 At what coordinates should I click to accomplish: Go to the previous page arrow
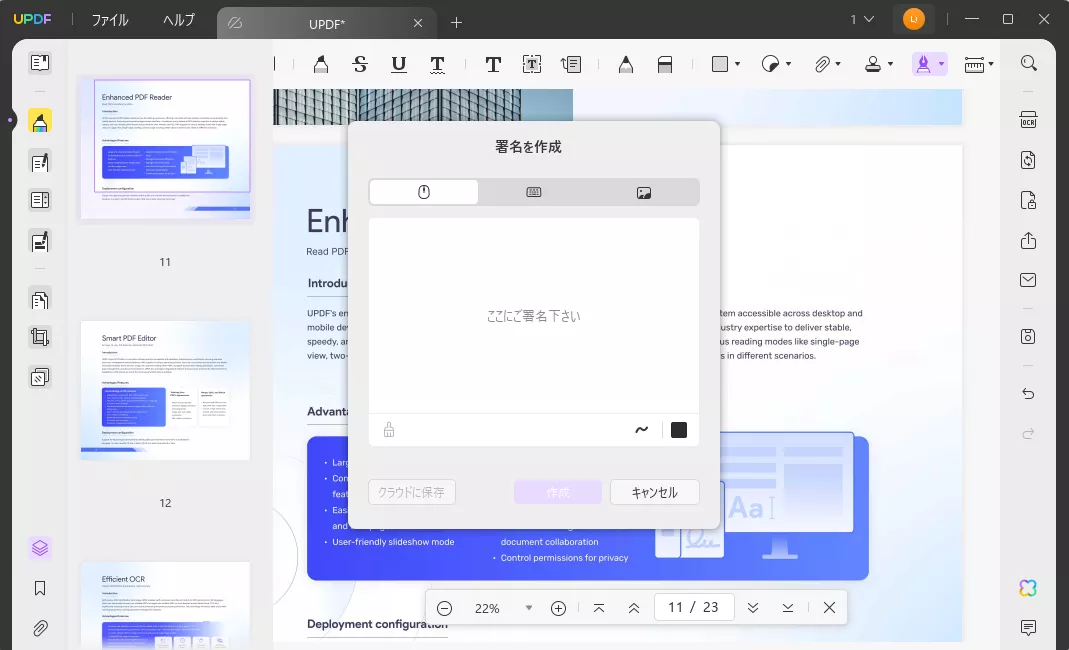click(633, 608)
